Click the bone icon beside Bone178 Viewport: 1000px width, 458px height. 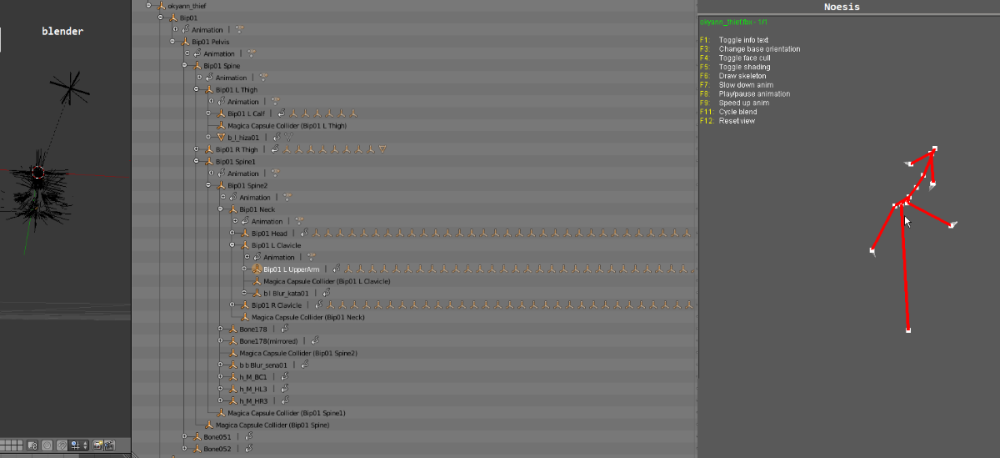pos(233,329)
